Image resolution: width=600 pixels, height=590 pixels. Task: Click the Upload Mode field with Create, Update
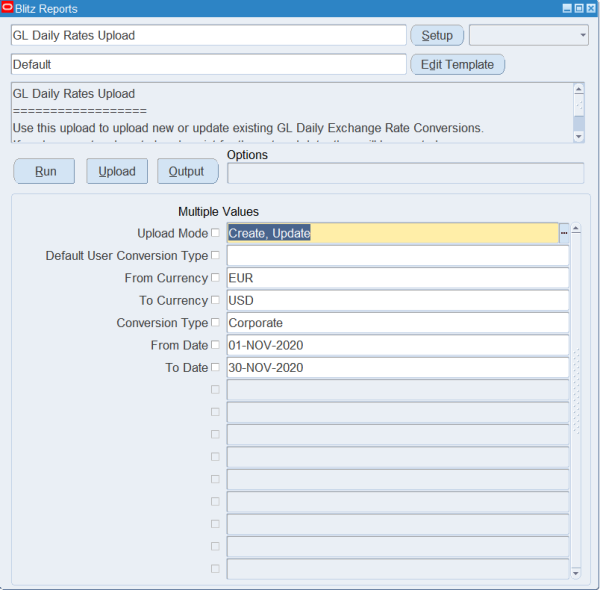(x=393, y=233)
